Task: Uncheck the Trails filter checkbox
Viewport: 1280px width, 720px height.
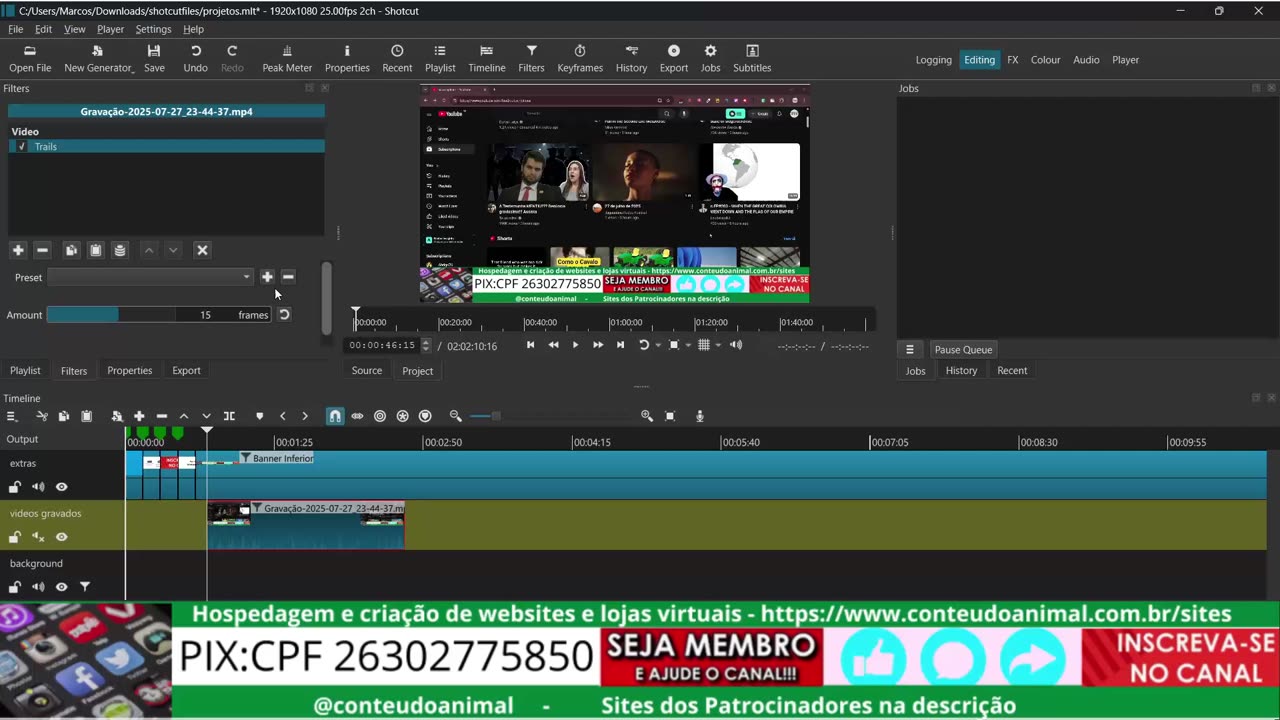Action: (x=22, y=147)
